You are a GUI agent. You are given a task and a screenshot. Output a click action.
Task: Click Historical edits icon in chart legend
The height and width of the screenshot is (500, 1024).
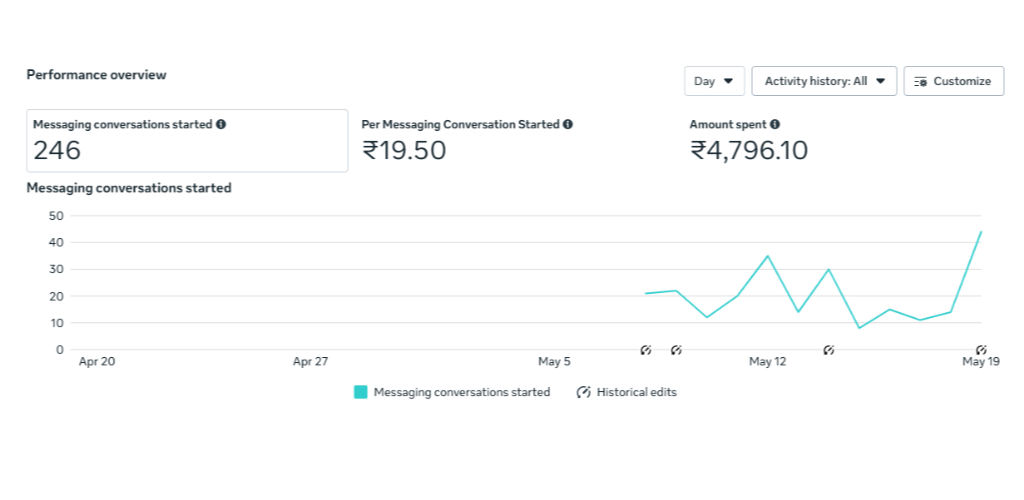583,392
